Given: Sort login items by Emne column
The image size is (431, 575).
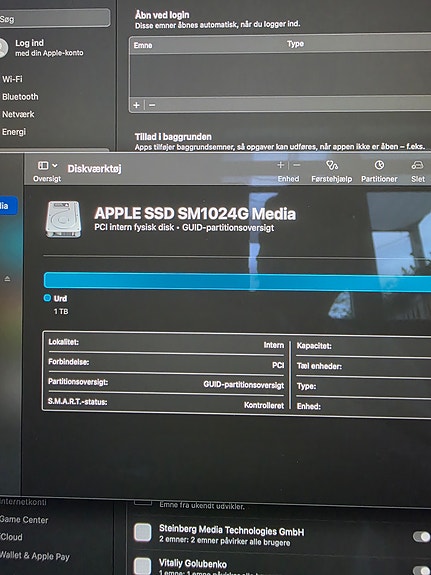Looking at the screenshot, I should [x=143, y=45].
